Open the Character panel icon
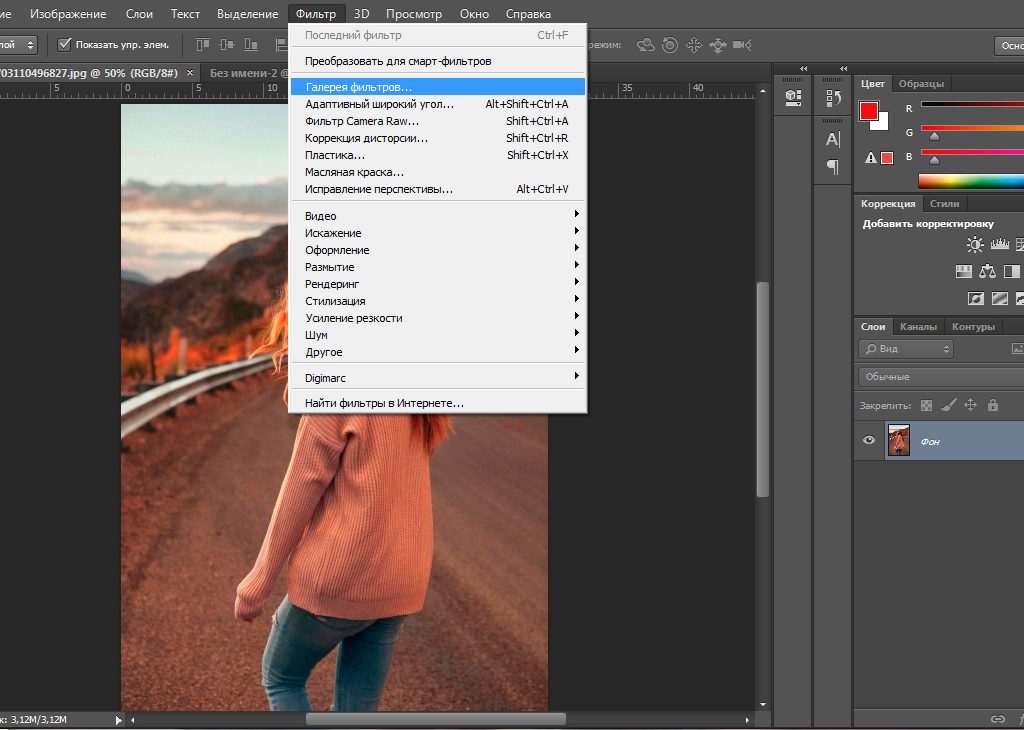Viewport: 1024px width, 730px height. pyautogui.click(x=831, y=137)
